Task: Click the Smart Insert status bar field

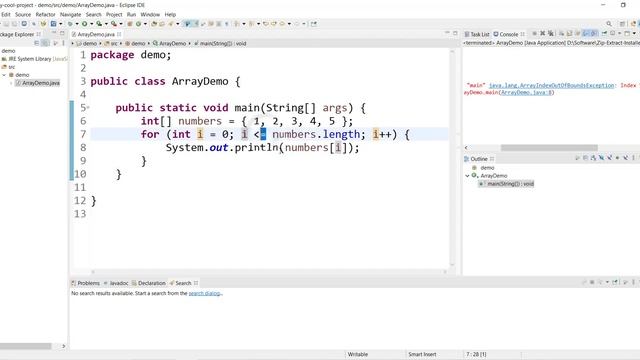Action: pyautogui.click(x=422, y=354)
